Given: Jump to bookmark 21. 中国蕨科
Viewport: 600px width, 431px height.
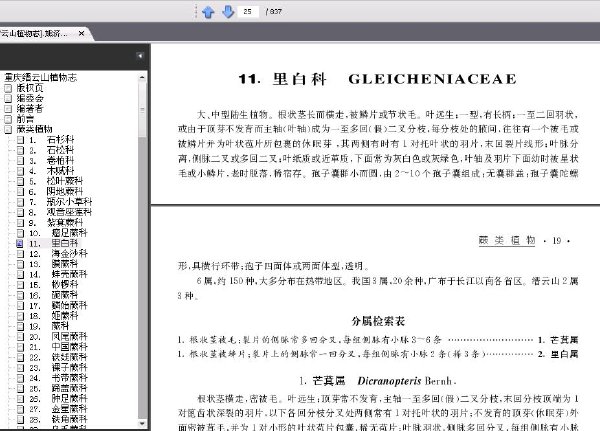Looking at the screenshot, I should (x=58, y=347).
